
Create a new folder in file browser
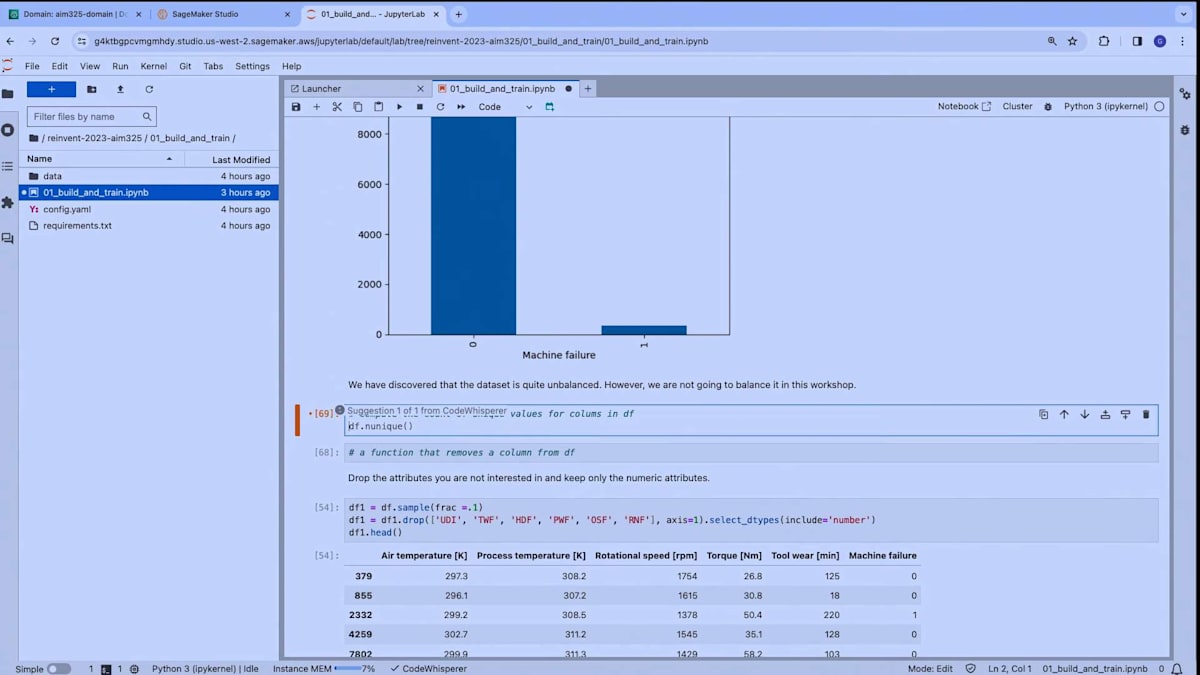[92, 89]
